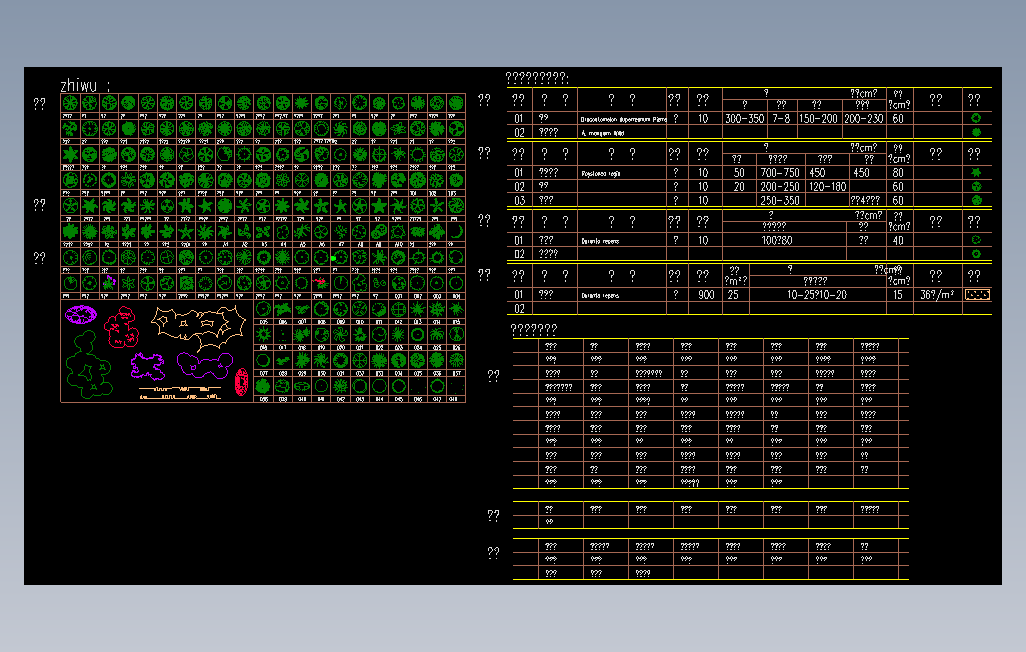Screen dimensions: 1026x652
Task: Click the legend icon in the 250-350 row
Action: pyautogui.click(x=976, y=200)
